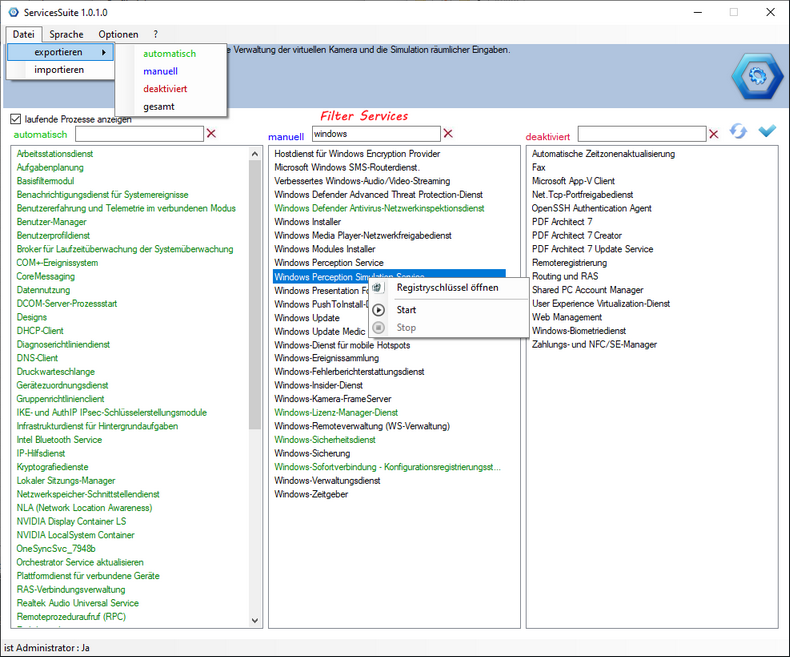Select 'Druckwarteschlange' service

click(55, 371)
